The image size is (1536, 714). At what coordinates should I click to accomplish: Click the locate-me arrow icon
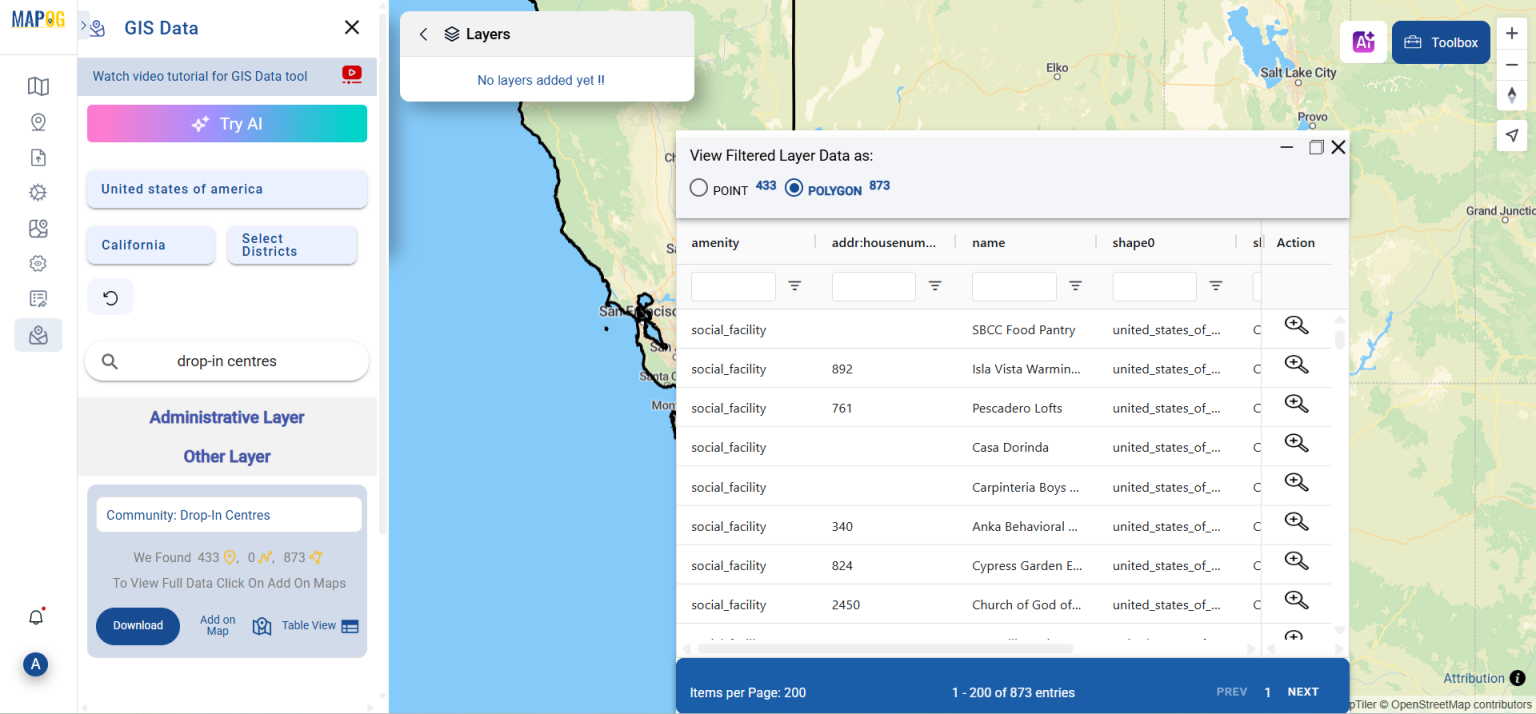(x=1512, y=135)
